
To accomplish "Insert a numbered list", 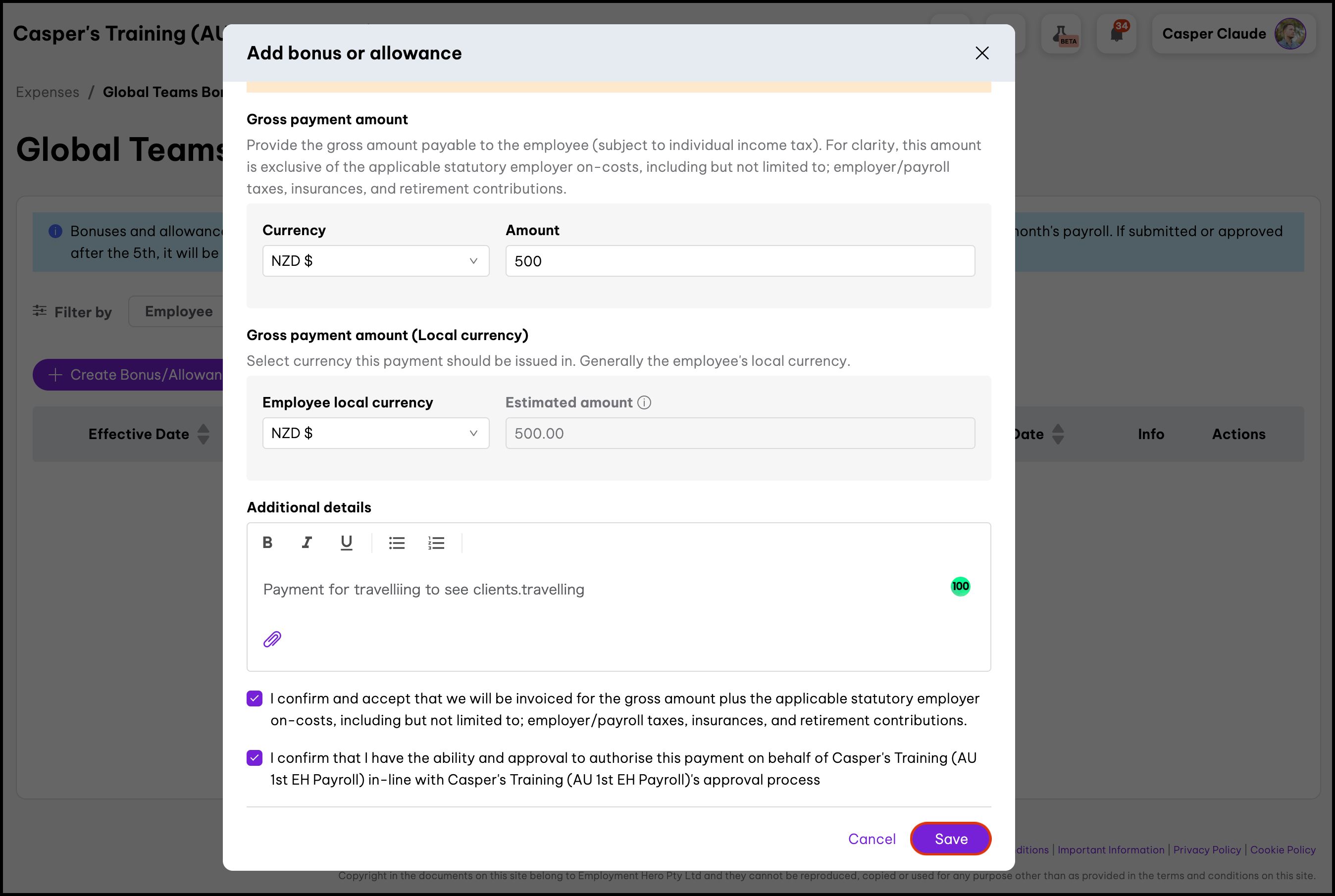I will coord(436,543).
